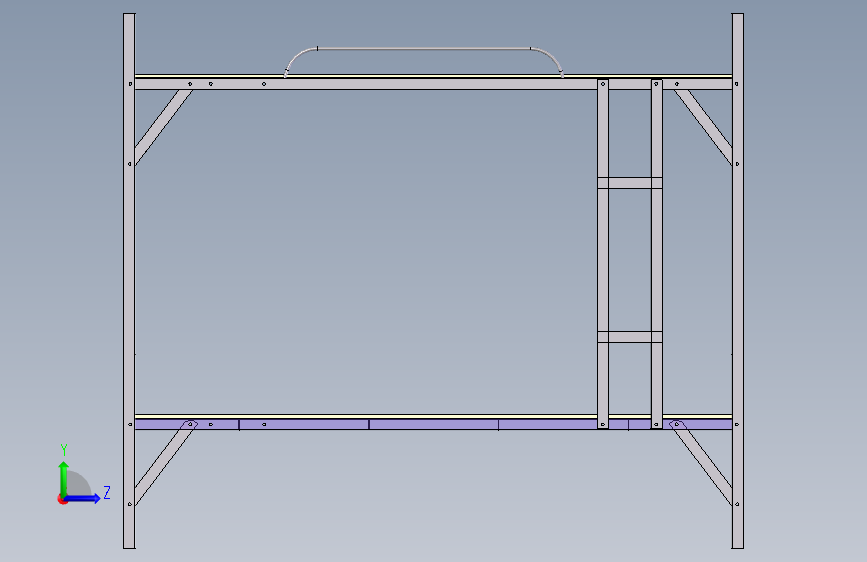Select the left vertical post of the frame
The image size is (867, 562).
(129, 281)
